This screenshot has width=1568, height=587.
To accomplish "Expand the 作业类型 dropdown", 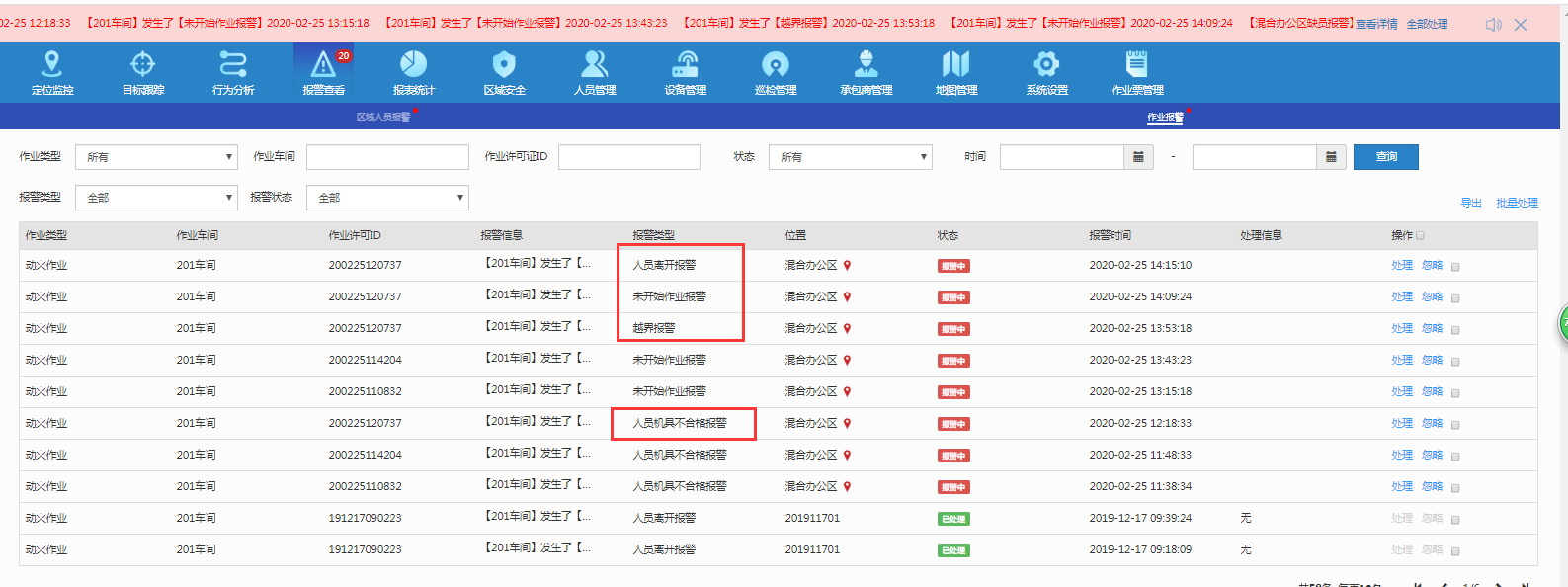I will [x=156, y=157].
